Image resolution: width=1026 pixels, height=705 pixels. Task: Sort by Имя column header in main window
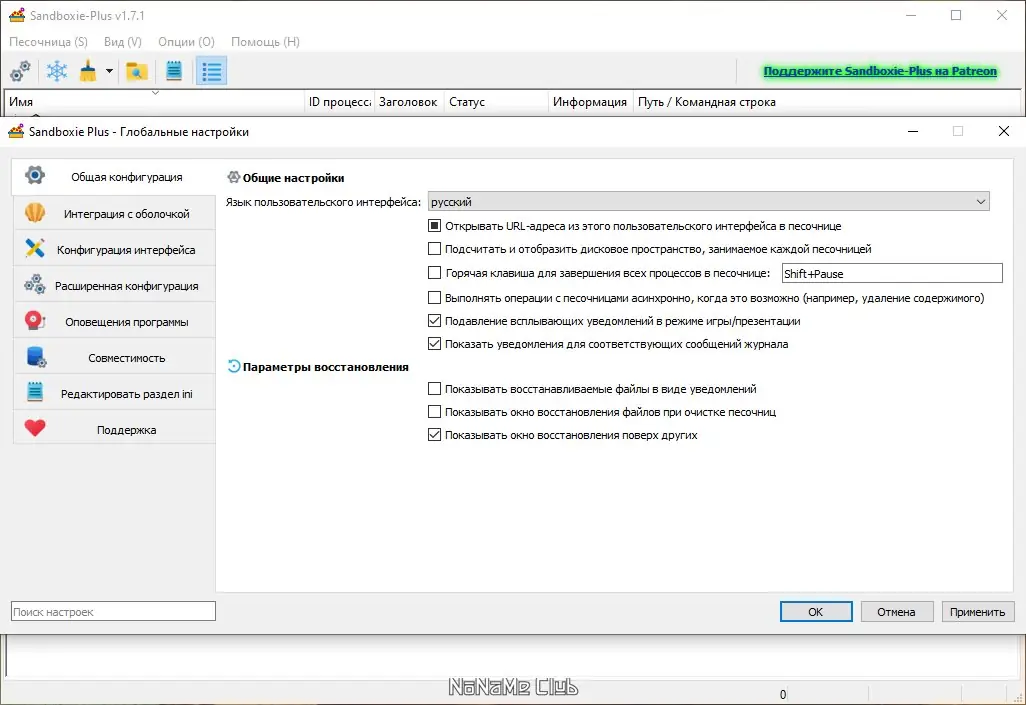(x=155, y=102)
